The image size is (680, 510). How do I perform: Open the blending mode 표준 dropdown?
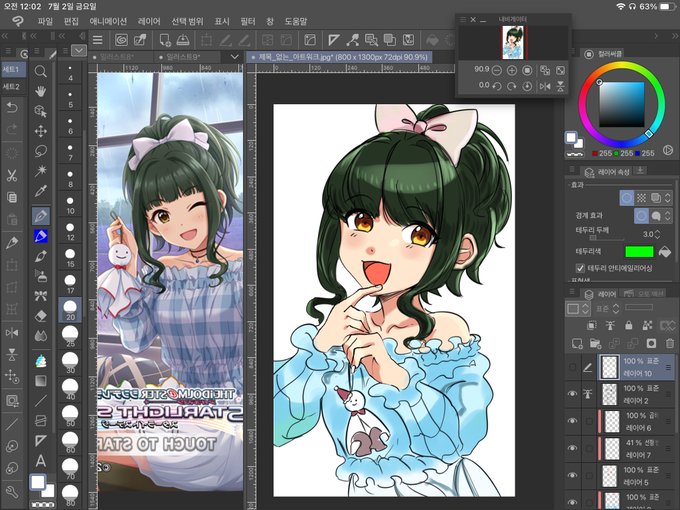point(607,308)
